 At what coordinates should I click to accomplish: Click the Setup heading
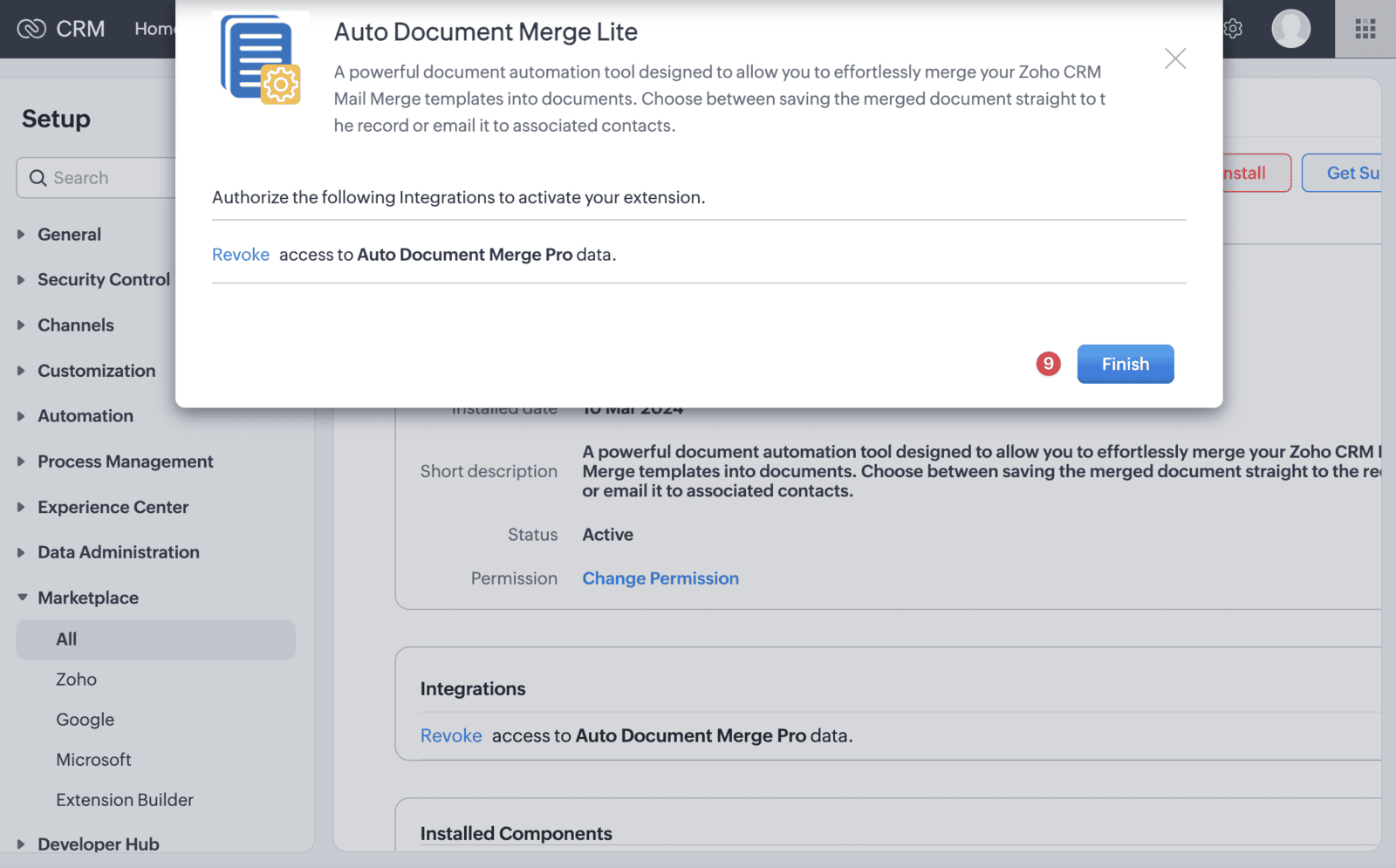(56, 119)
